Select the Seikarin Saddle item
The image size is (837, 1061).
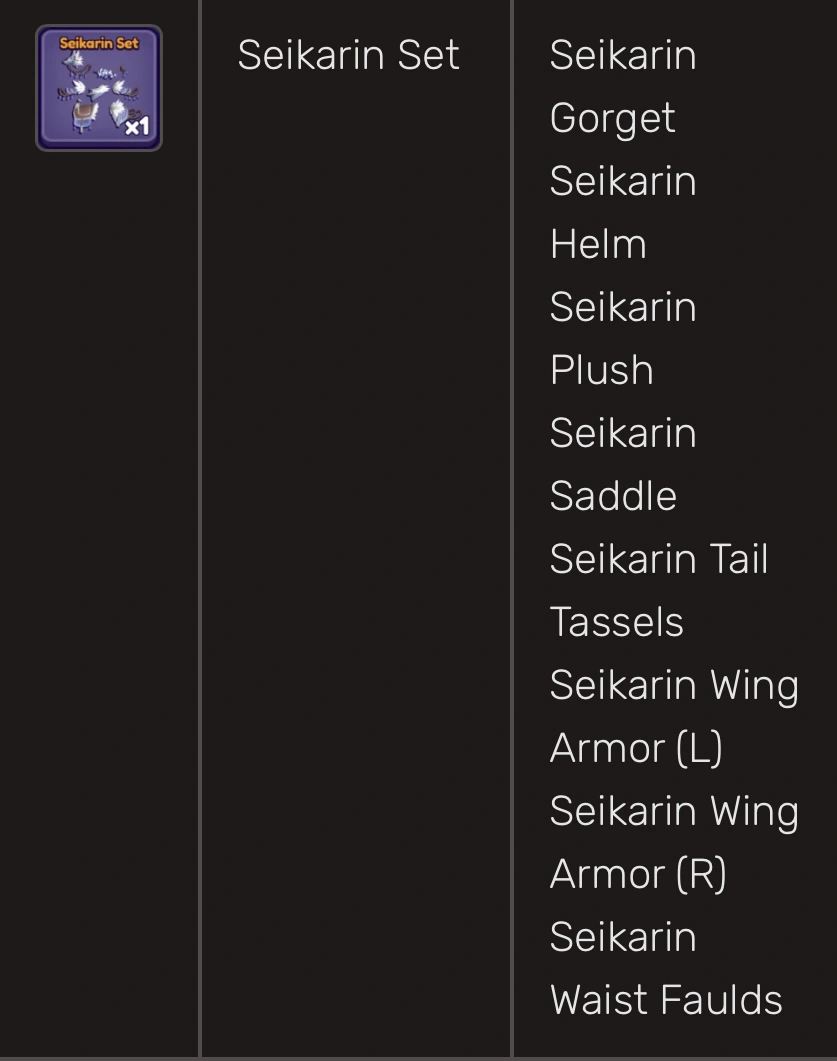pyautogui.click(x=622, y=464)
